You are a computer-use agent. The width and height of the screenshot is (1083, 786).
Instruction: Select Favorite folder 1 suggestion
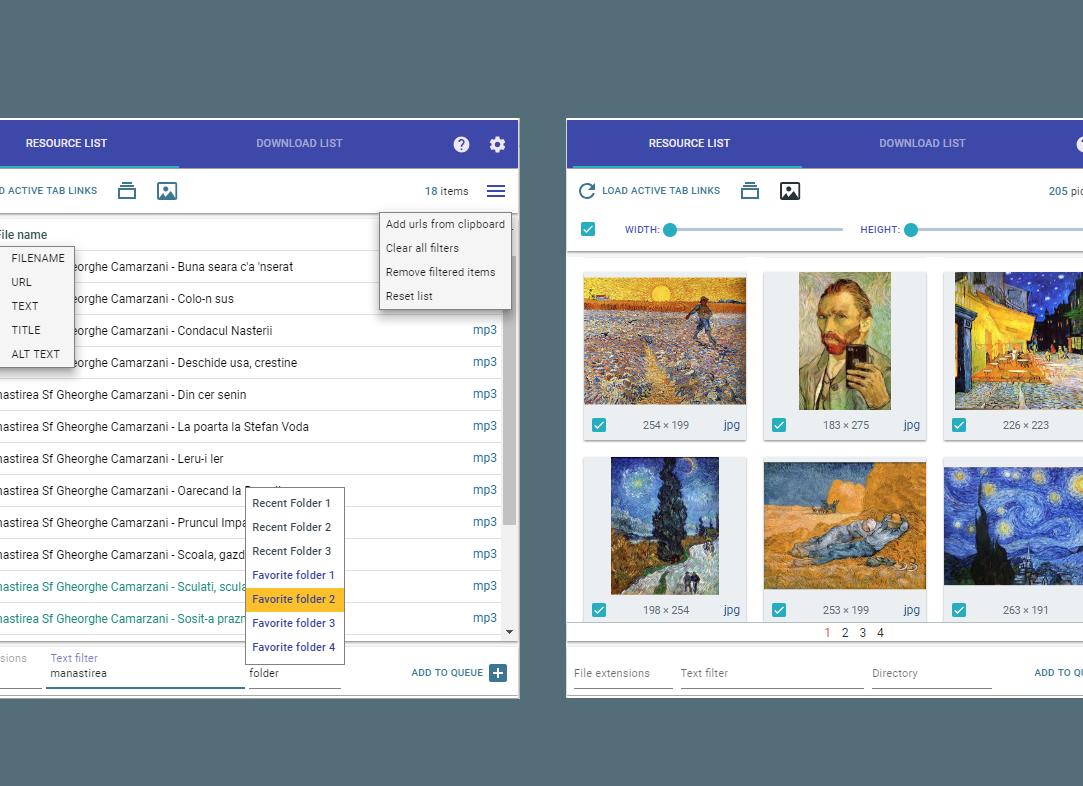pos(295,575)
